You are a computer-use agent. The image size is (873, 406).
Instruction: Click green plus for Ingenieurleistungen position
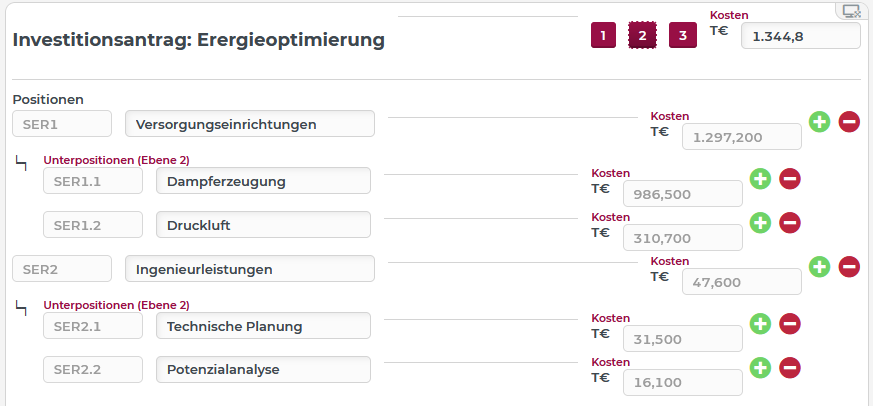(819, 267)
